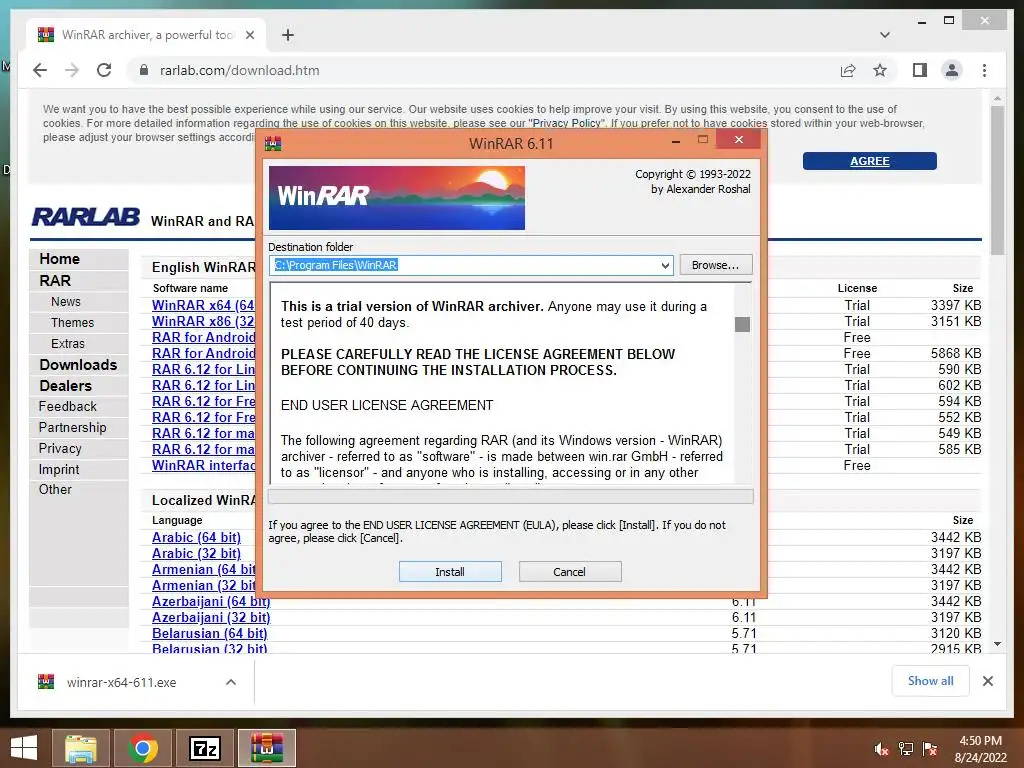Click the address bar URL rarlab.com/download.htm
Image resolution: width=1024 pixels, height=768 pixels.
click(x=240, y=71)
